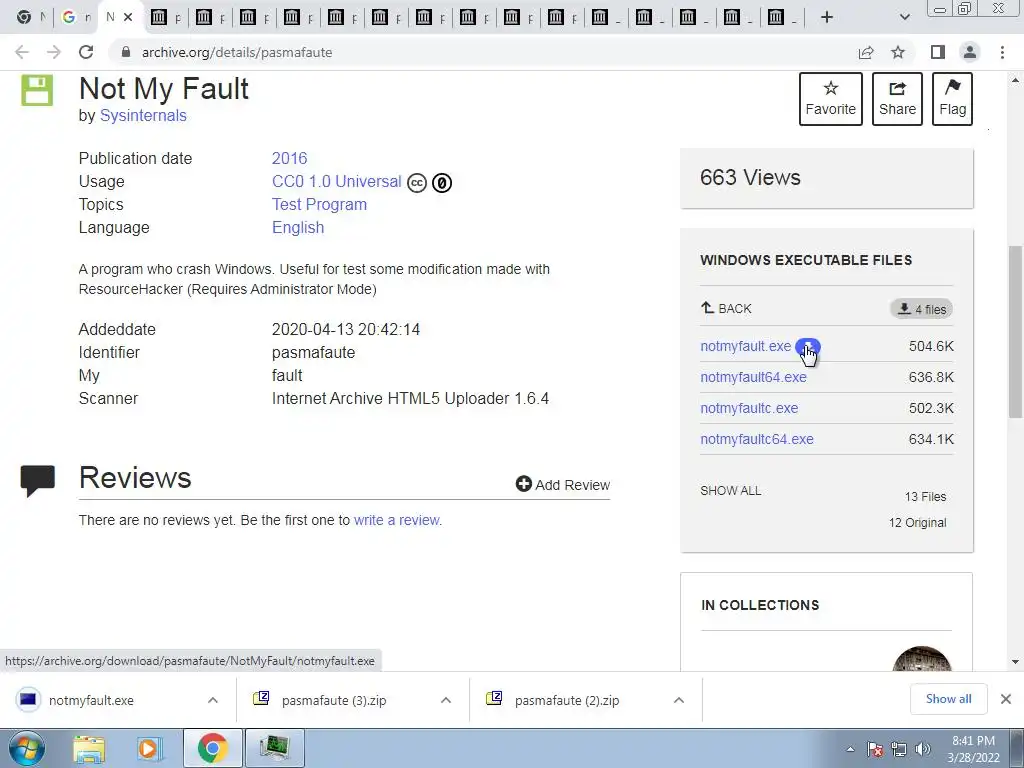Screen dimensions: 1024x768
Task: Open the CC0 1.0 Universal license link
Action: tap(336, 182)
